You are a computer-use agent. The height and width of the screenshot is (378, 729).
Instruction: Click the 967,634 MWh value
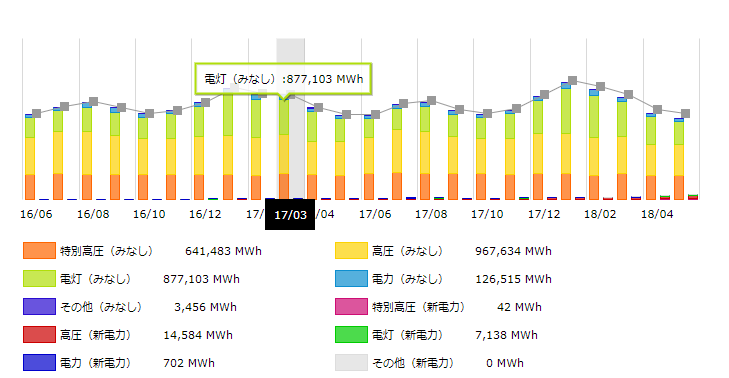coord(513,251)
